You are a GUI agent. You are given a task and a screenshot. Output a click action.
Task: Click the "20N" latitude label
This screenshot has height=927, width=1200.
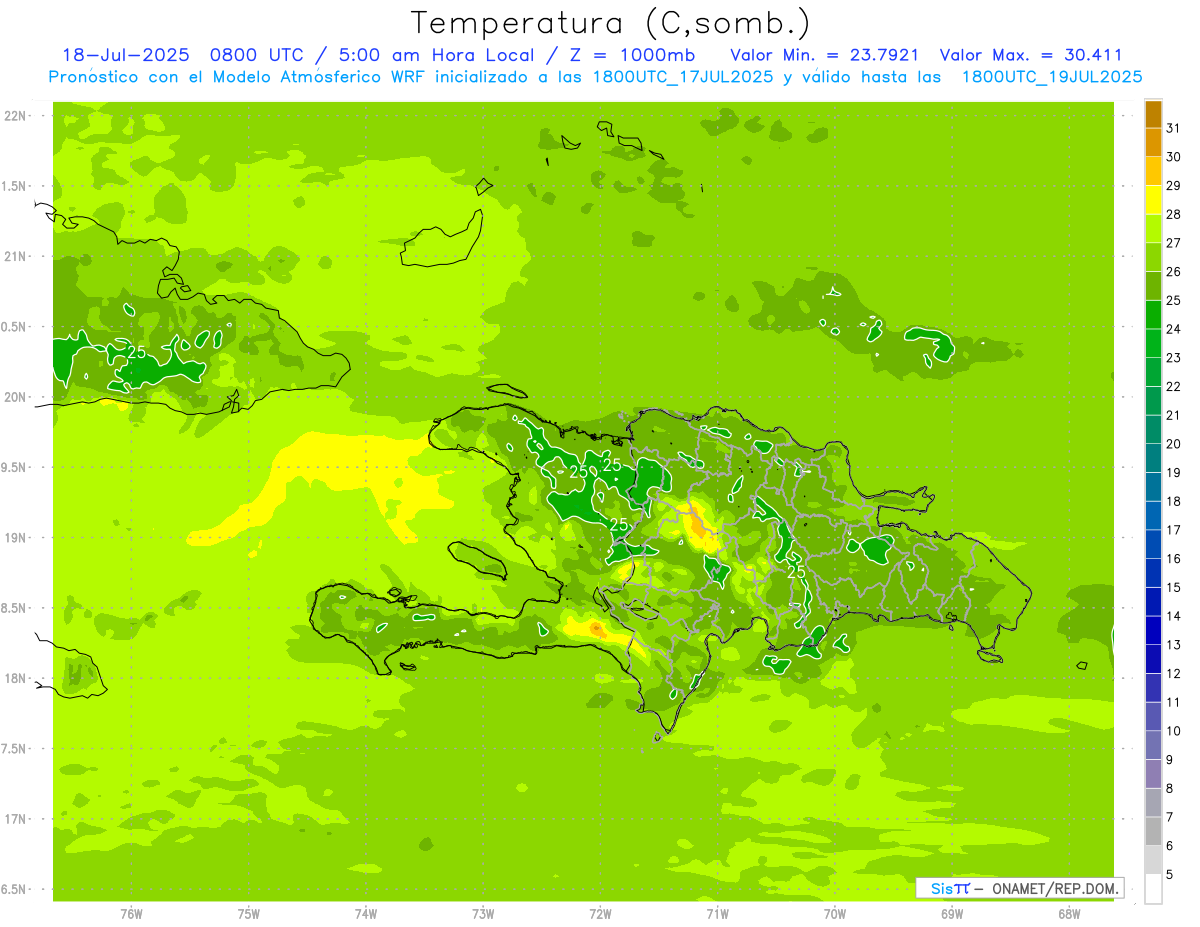click(x=16, y=397)
